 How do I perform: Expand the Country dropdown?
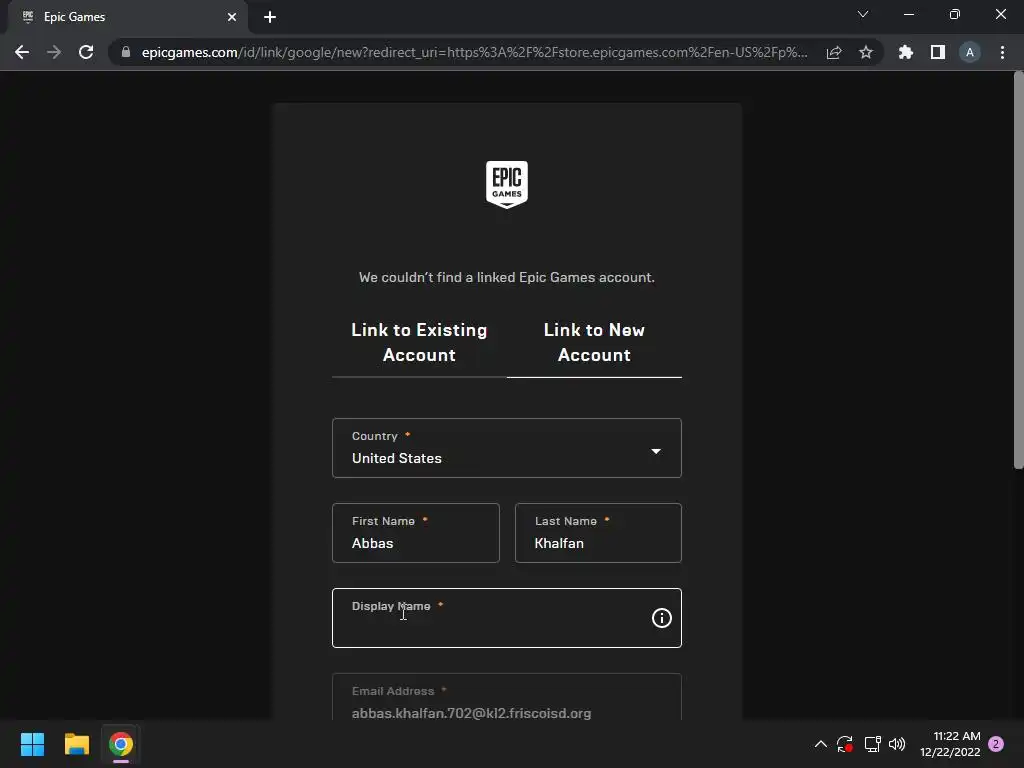(x=507, y=448)
